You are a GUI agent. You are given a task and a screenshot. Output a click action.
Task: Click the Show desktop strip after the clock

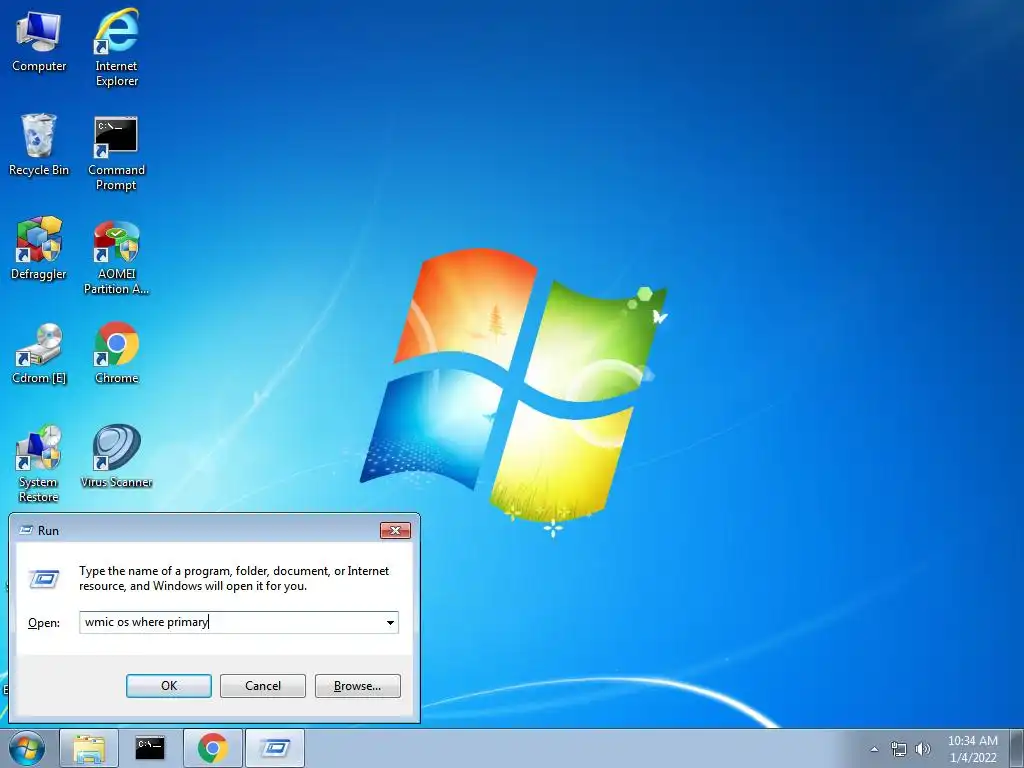[x=1017, y=749]
